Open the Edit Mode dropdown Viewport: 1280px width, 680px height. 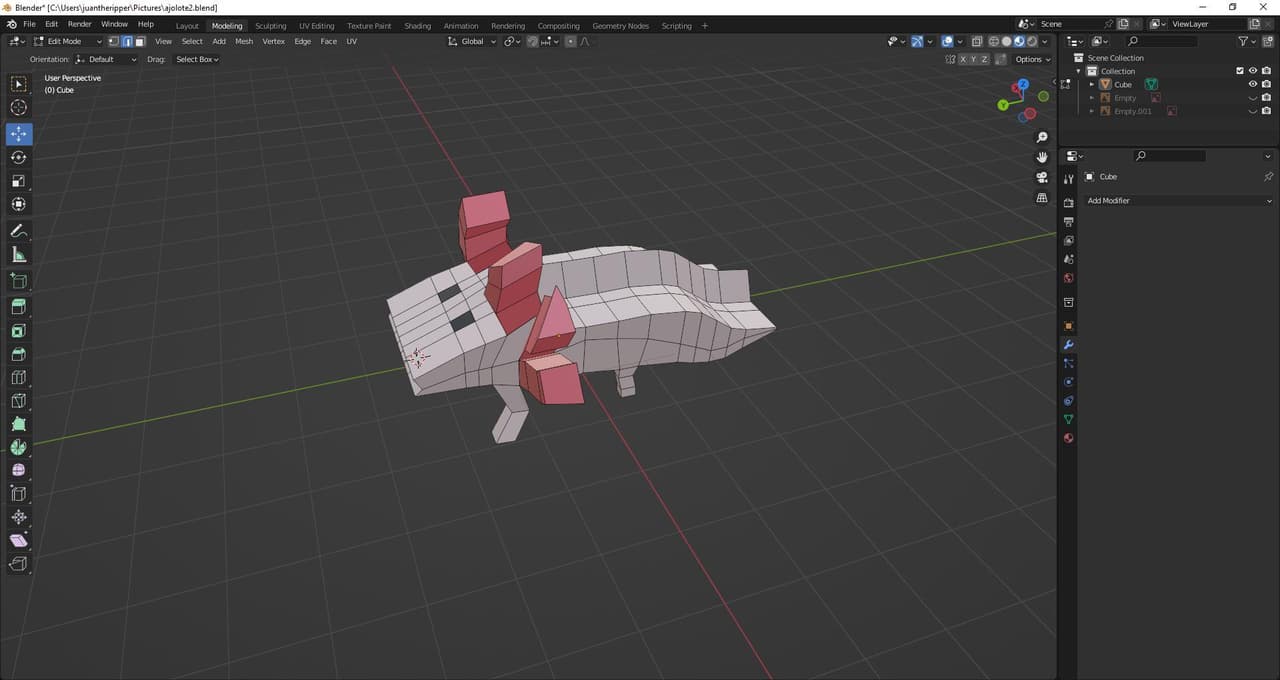coord(68,41)
